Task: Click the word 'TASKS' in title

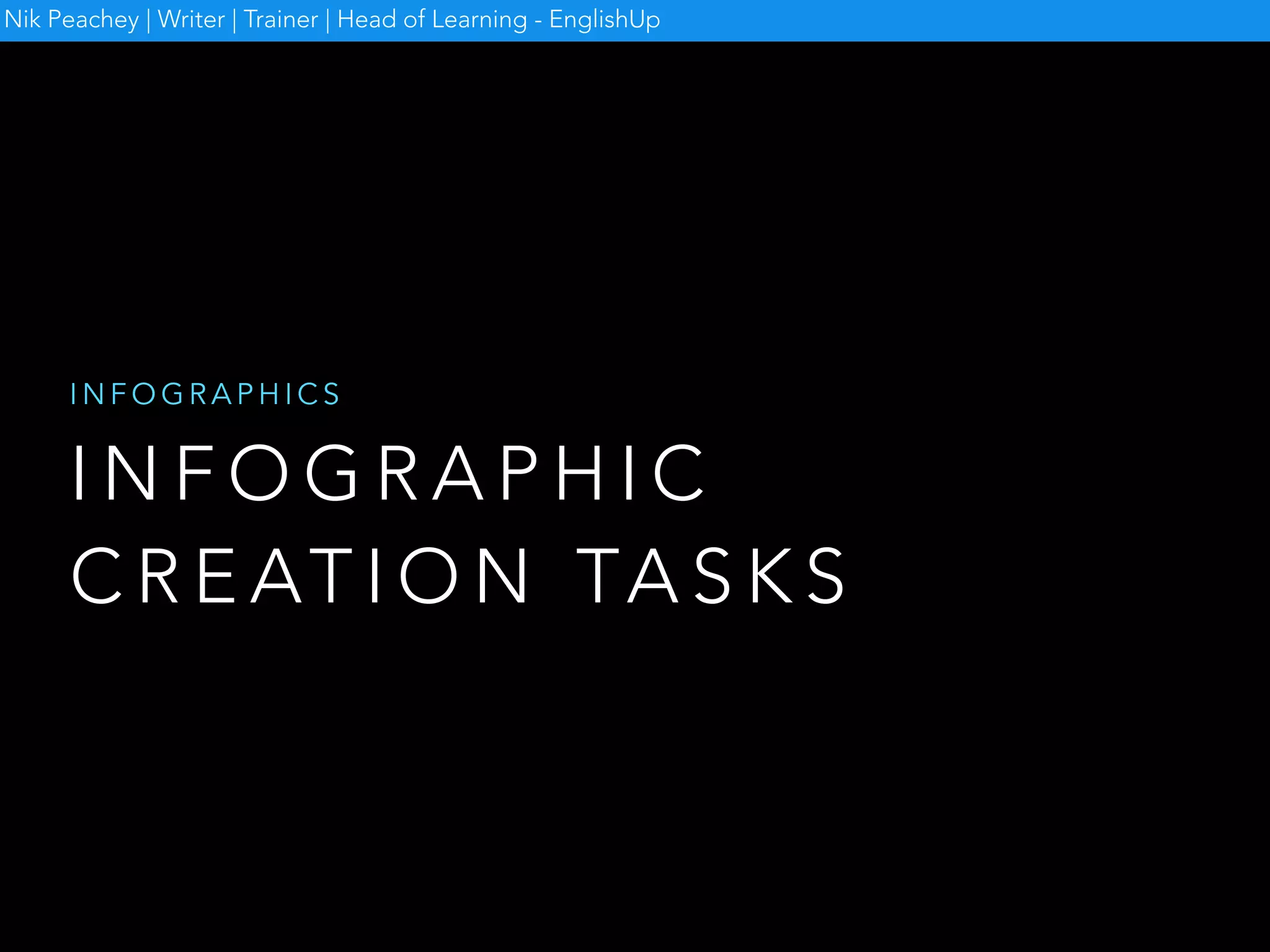Action: (711, 576)
